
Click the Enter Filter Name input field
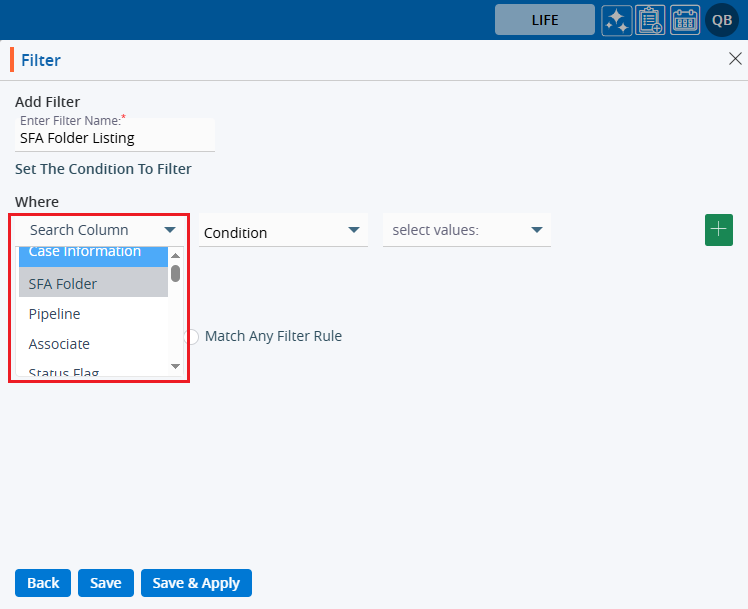[x=115, y=138]
